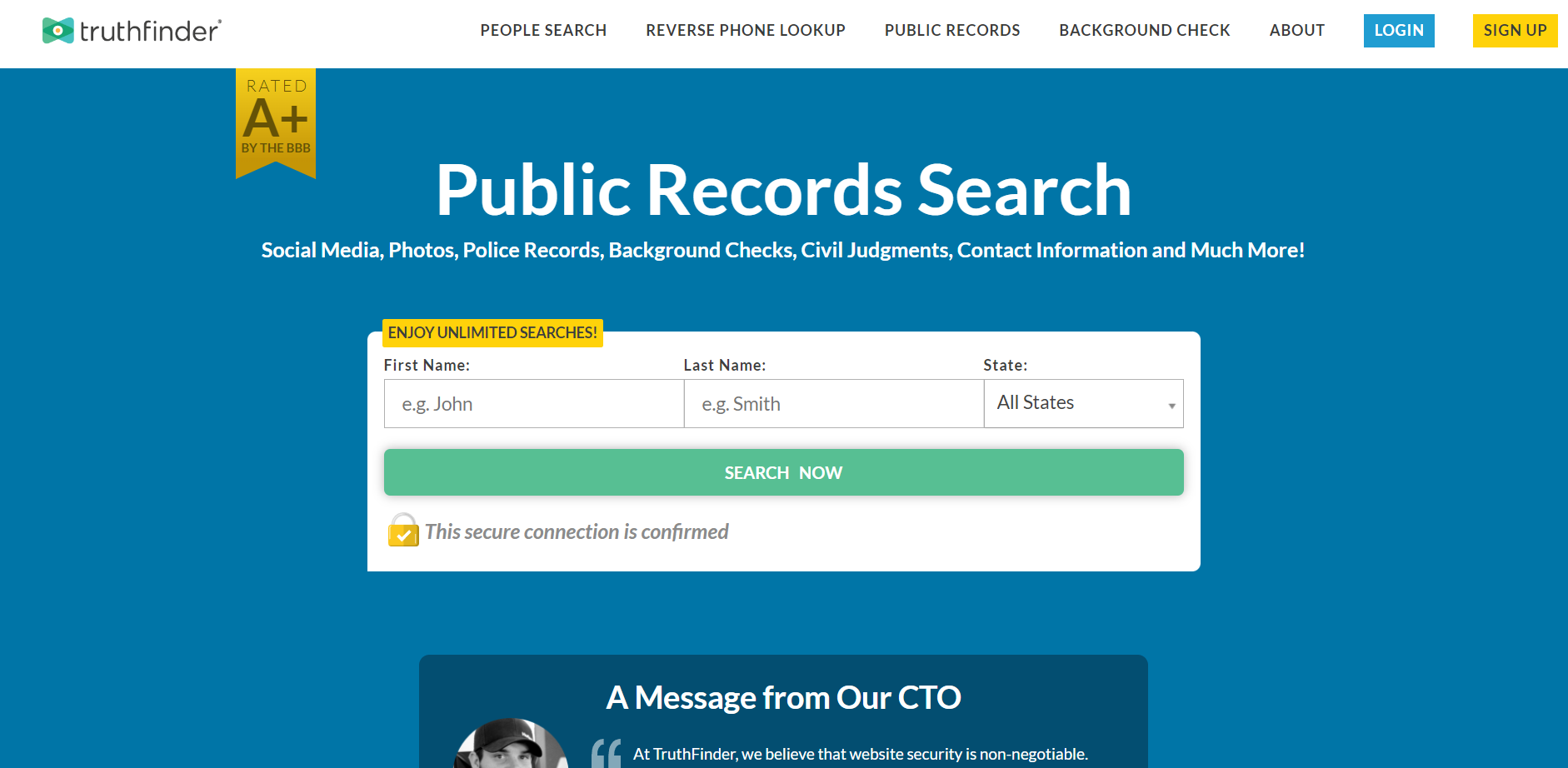Image resolution: width=1568 pixels, height=768 pixels.
Task: Click the blue Login button
Action: (1399, 31)
